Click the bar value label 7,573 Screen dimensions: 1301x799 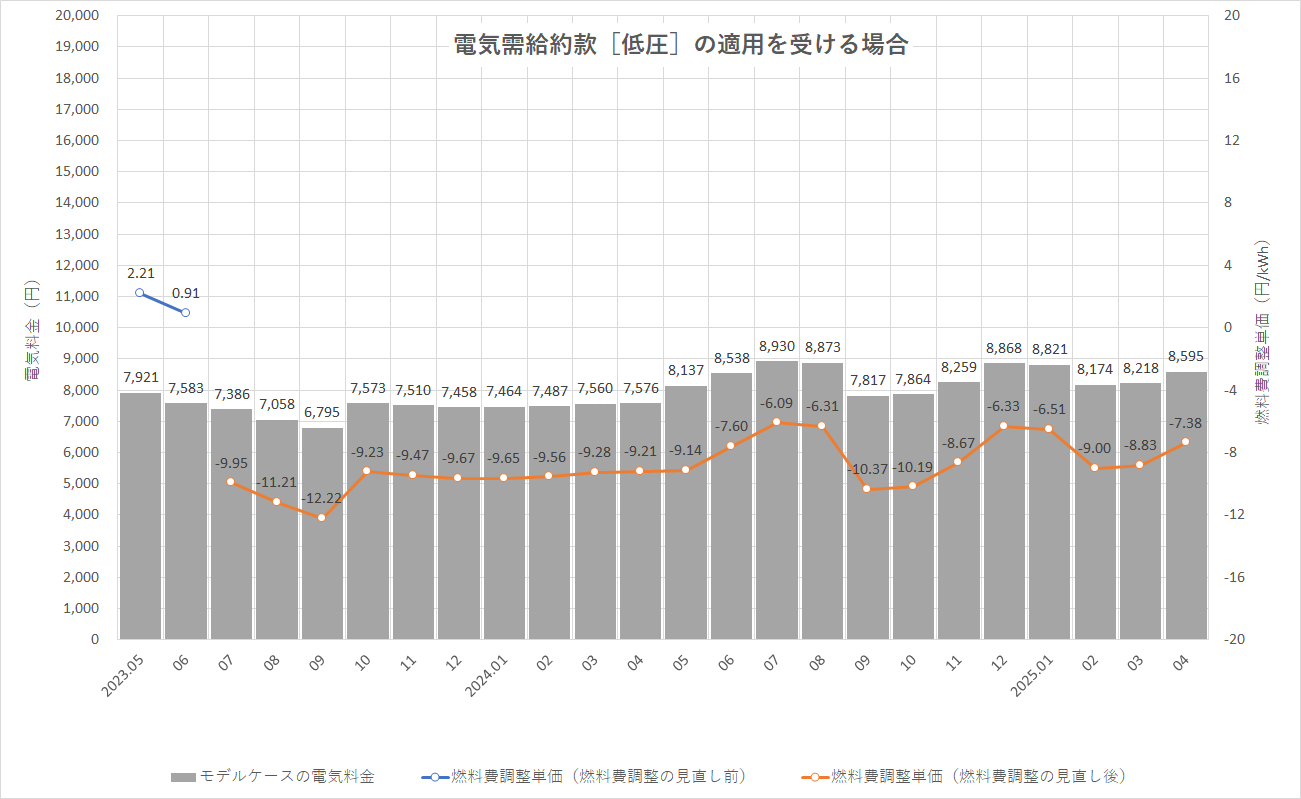[x=367, y=388]
